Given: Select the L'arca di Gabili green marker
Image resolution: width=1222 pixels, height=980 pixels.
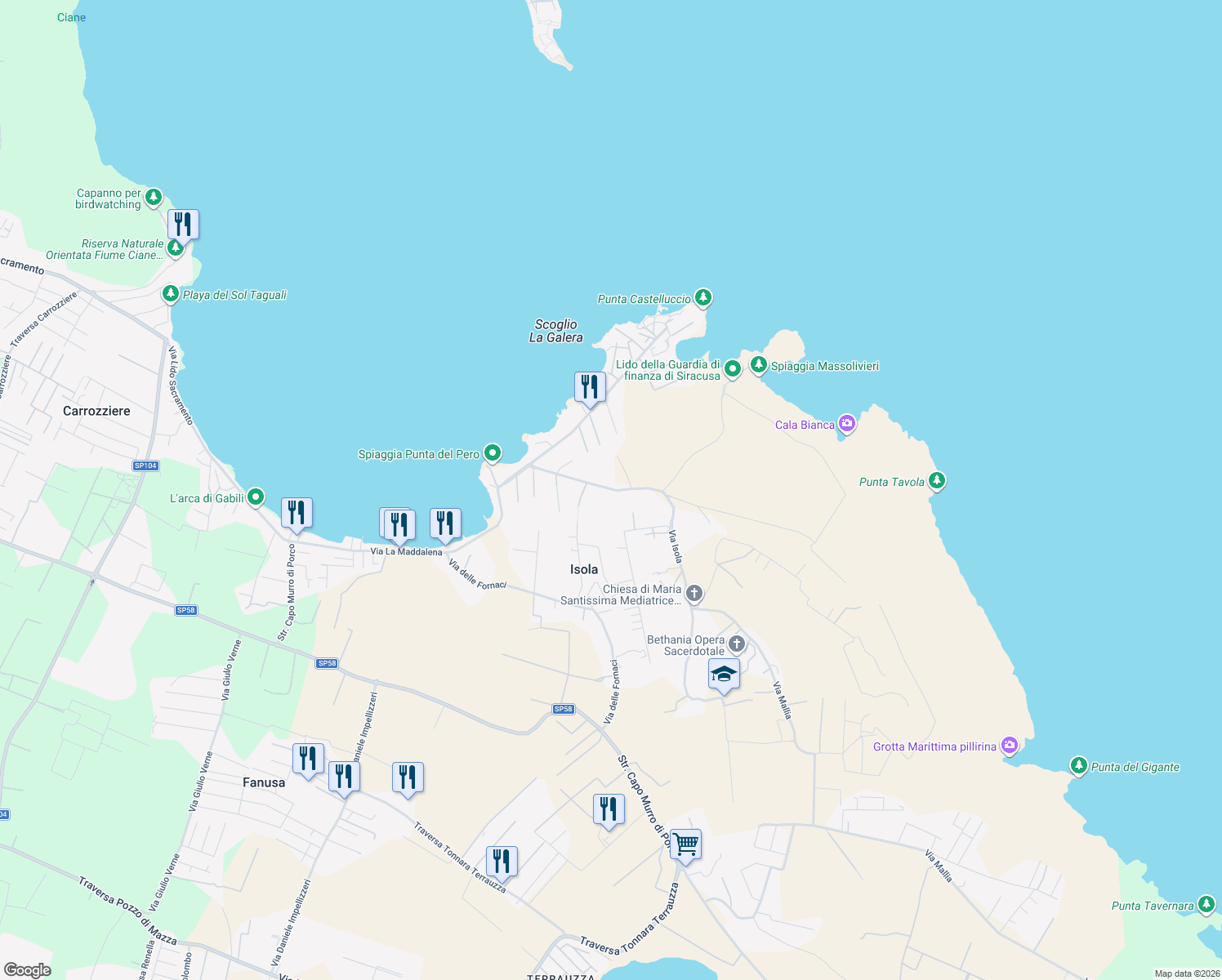Looking at the screenshot, I should (255, 497).
